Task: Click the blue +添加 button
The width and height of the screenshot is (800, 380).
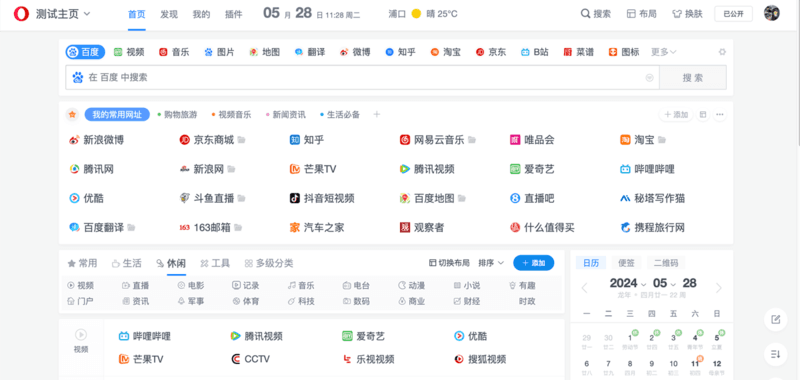Action: [x=534, y=263]
